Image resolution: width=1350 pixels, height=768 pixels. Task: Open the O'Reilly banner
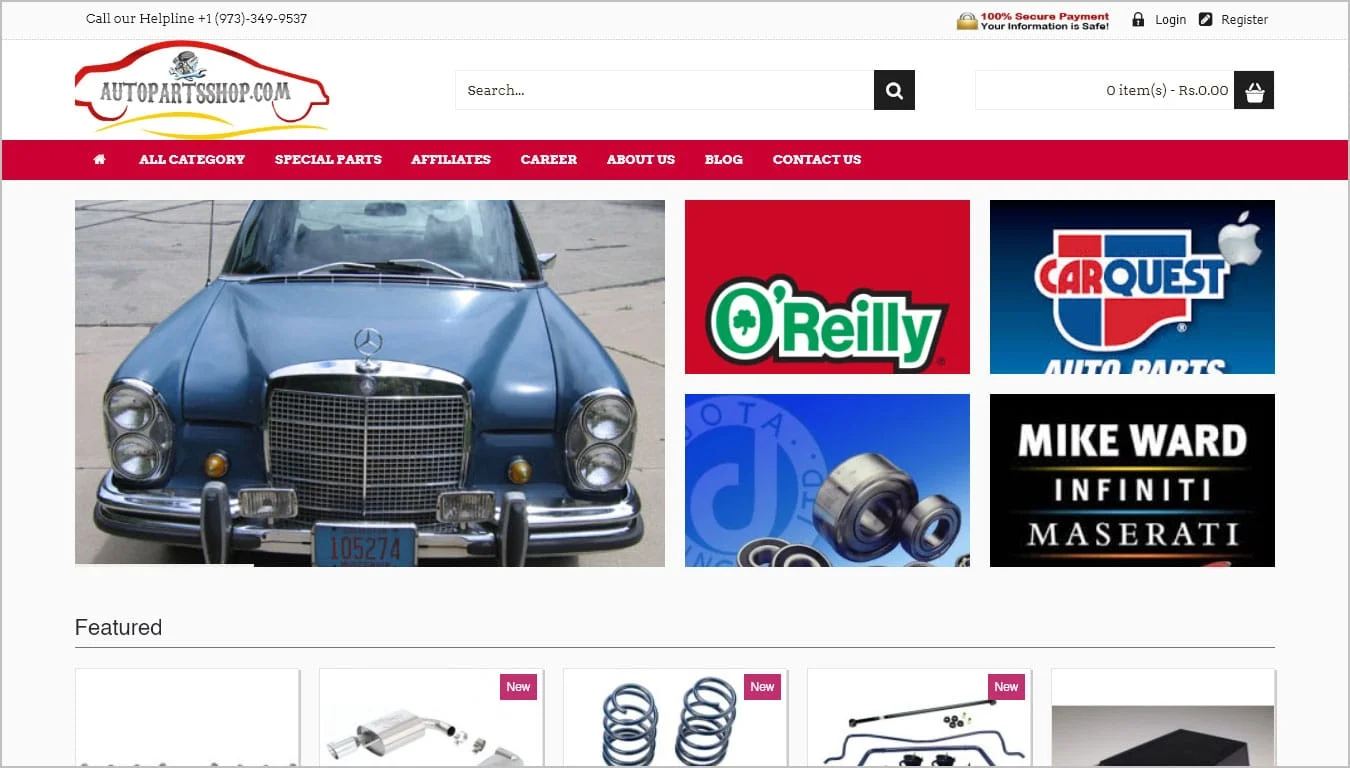(x=827, y=287)
